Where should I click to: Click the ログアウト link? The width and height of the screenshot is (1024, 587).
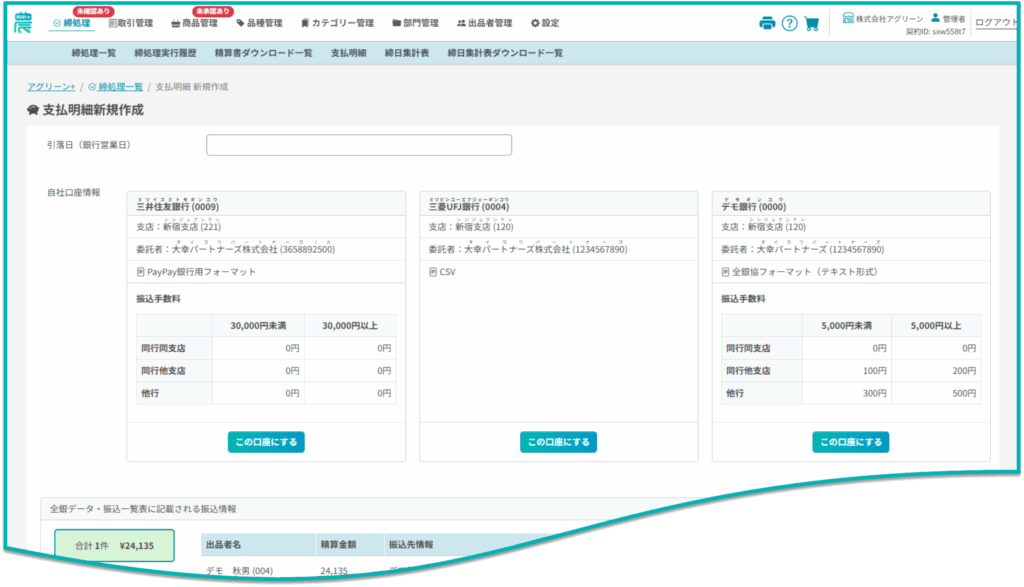[996, 22]
